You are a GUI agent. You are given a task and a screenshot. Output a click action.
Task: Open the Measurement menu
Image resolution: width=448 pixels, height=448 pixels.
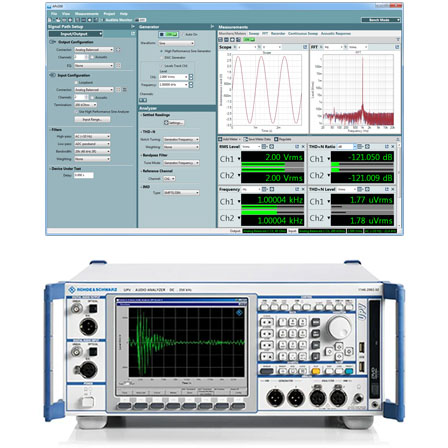(x=87, y=14)
